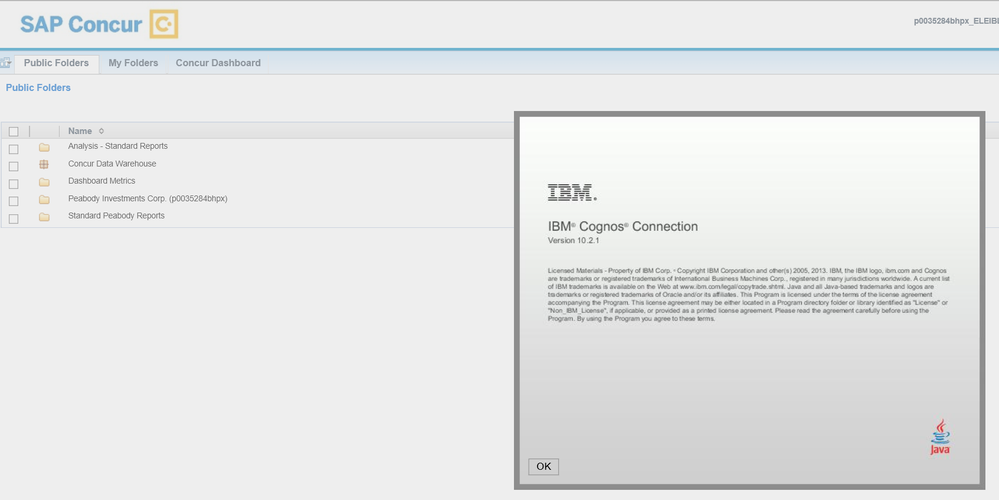Screen dimensions: 999x500
Task: Click the Standard Peabody Reports folder icon
Action: click(x=44, y=217)
